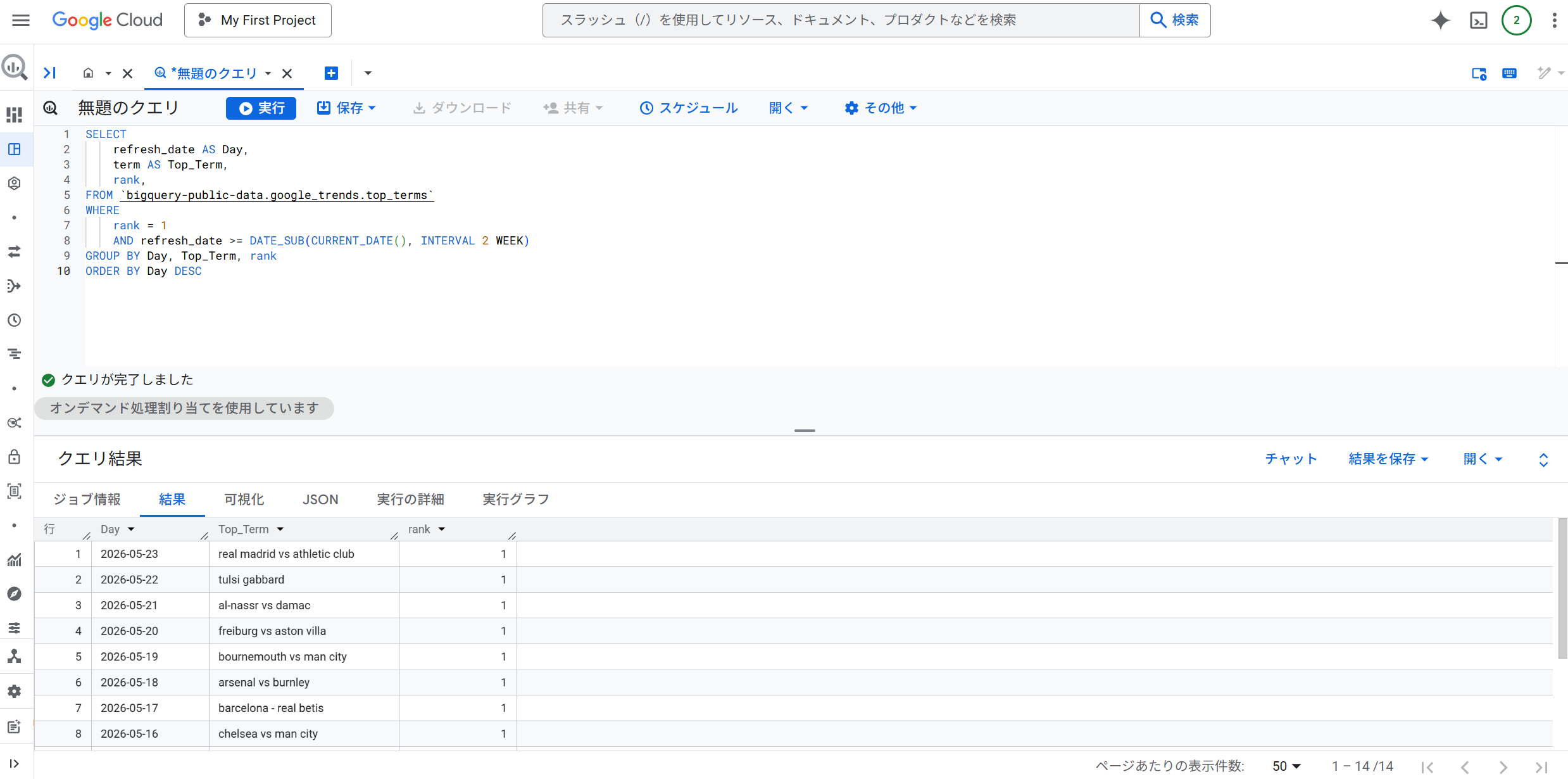The image size is (1568, 779).
Task: Open the Day column sort menu
Action: (x=131, y=529)
